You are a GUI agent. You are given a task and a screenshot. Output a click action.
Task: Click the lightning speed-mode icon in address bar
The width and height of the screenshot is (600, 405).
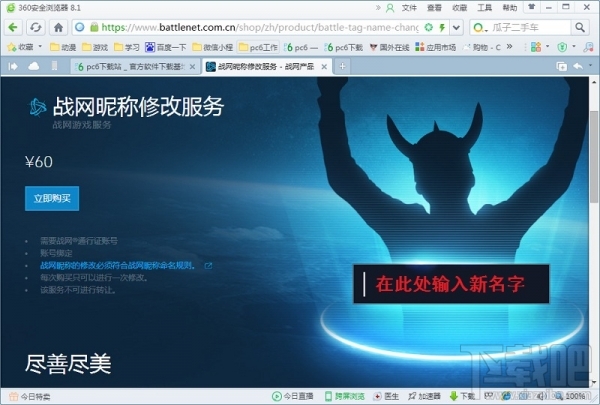pos(442,27)
